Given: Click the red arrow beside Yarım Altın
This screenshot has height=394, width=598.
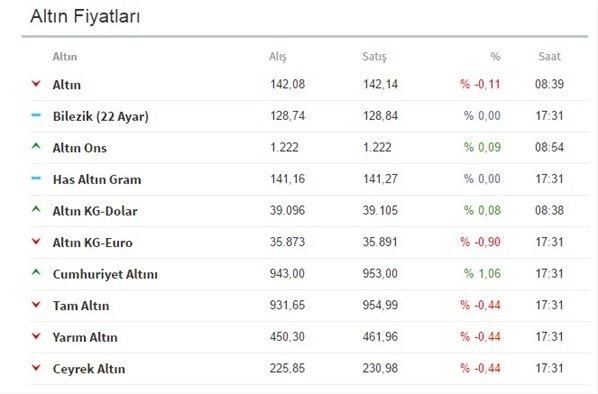Looking at the screenshot, I should point(36,336).
